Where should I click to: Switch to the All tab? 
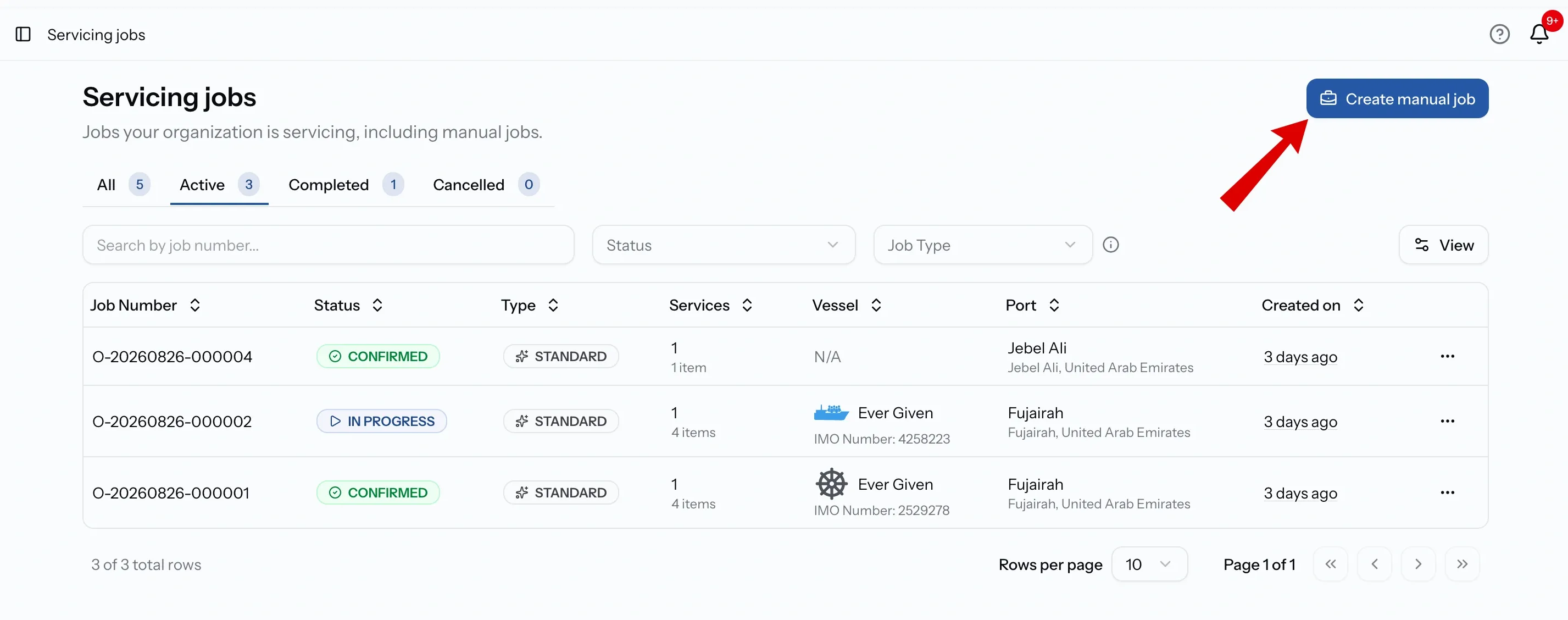click(x=123, y=185)
